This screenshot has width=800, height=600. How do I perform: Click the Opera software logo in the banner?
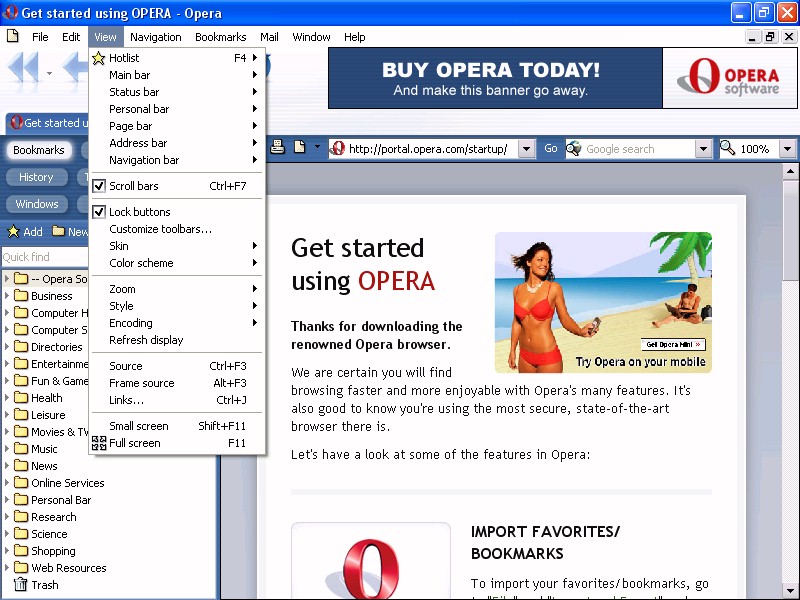(730, 78)
